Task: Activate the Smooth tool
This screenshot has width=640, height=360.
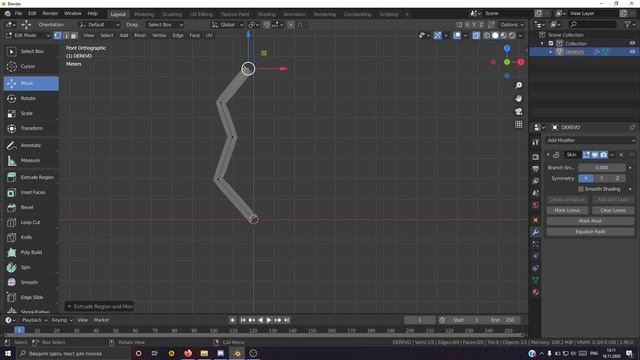Action: pos(31,282)
